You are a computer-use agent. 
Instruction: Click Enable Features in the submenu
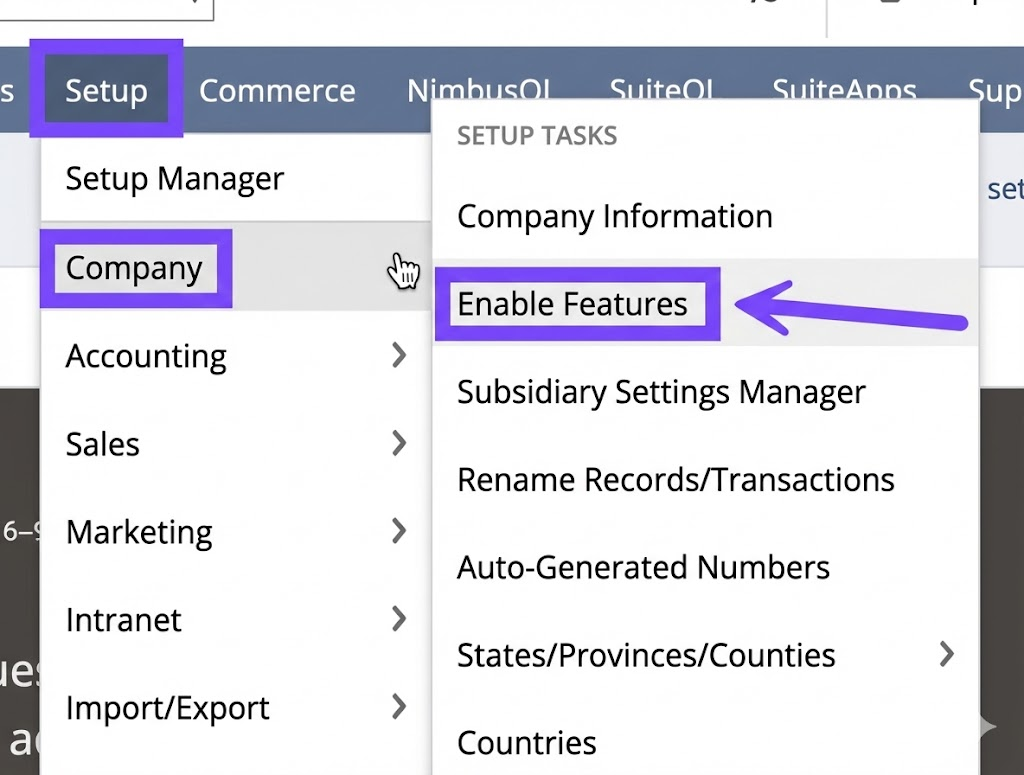(x=573, y=304)
